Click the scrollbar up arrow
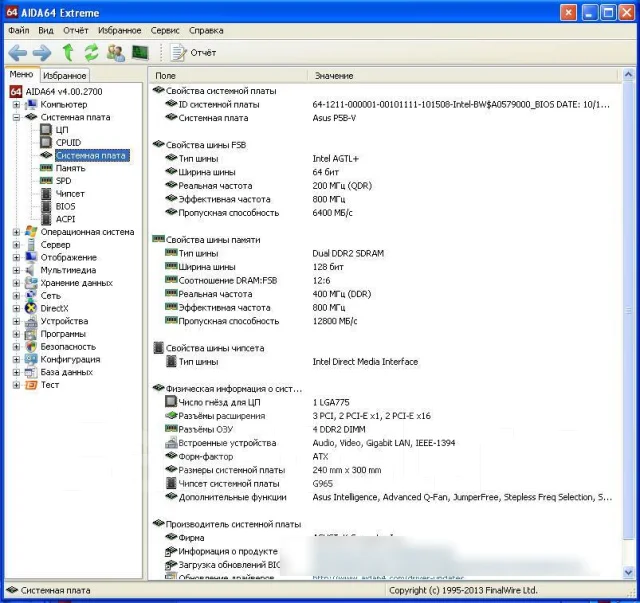Viewport: 640px width, 603px height. coord(629,75)
